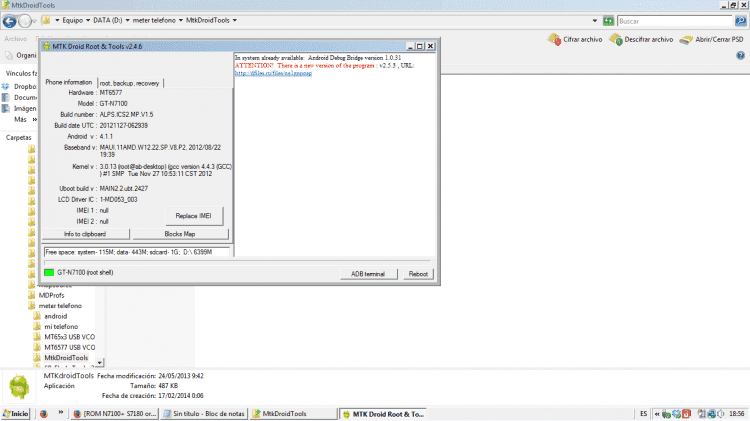
Task: Click the MTK Droid Tools title bar Android icon
Action: coord(46,46)
